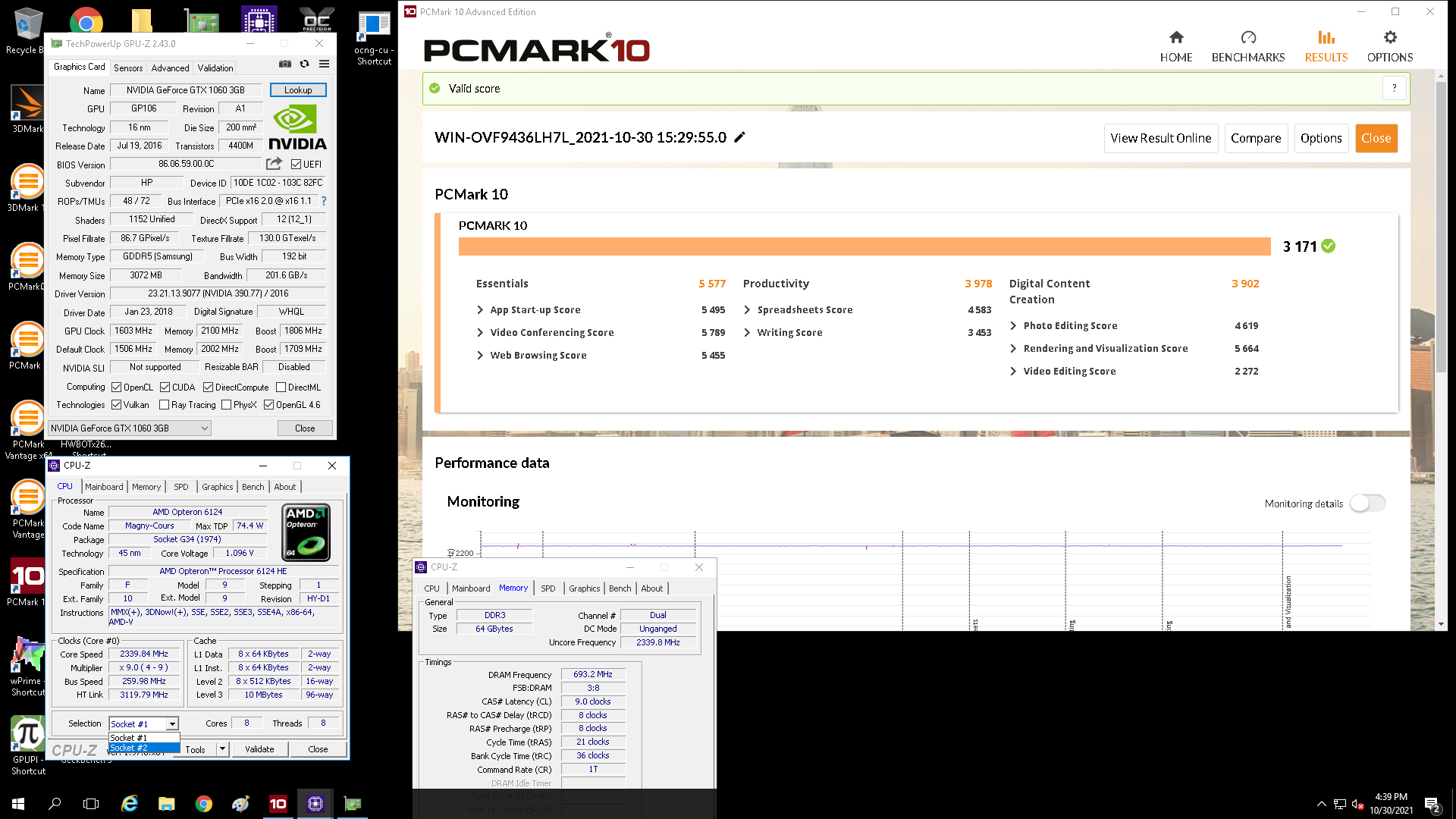1456x819 pixels.
Task: Open CPU-Z Tools dropdown arrow
Action: pos(222,749)
